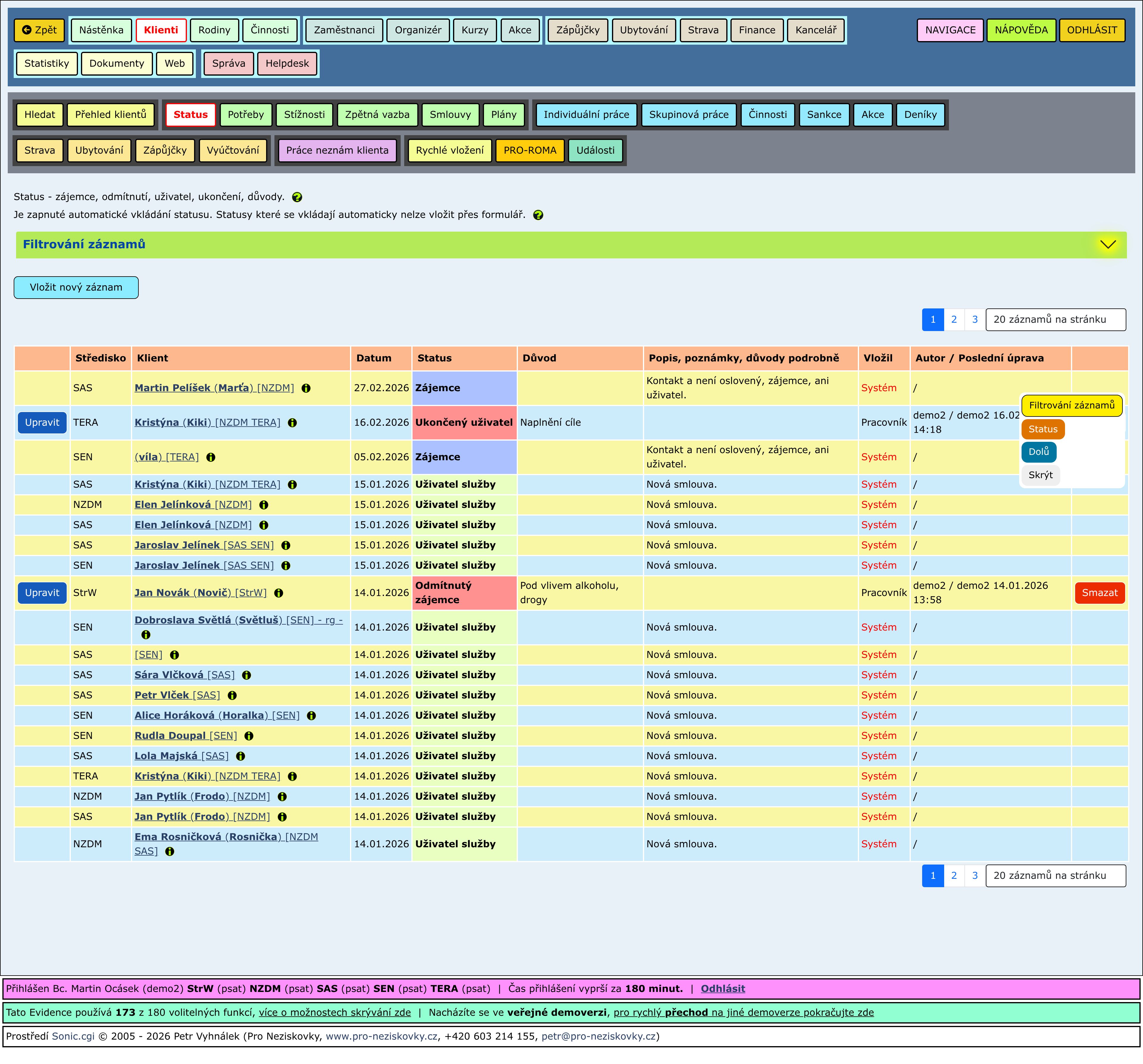Click the help icon after status description
1143x1064 pixels.
click(x=297, y=197)
